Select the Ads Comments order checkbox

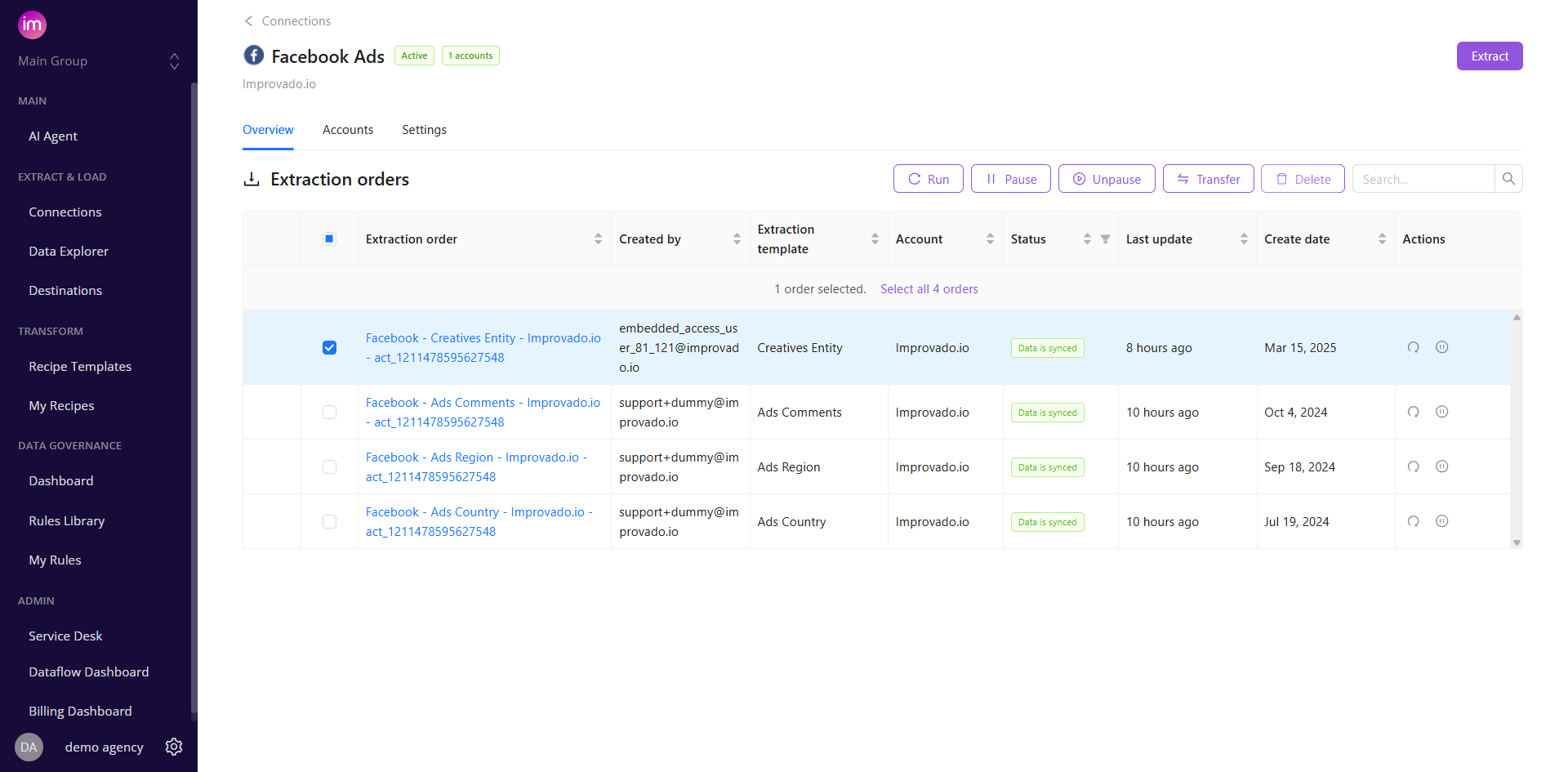tap(329, 413)
